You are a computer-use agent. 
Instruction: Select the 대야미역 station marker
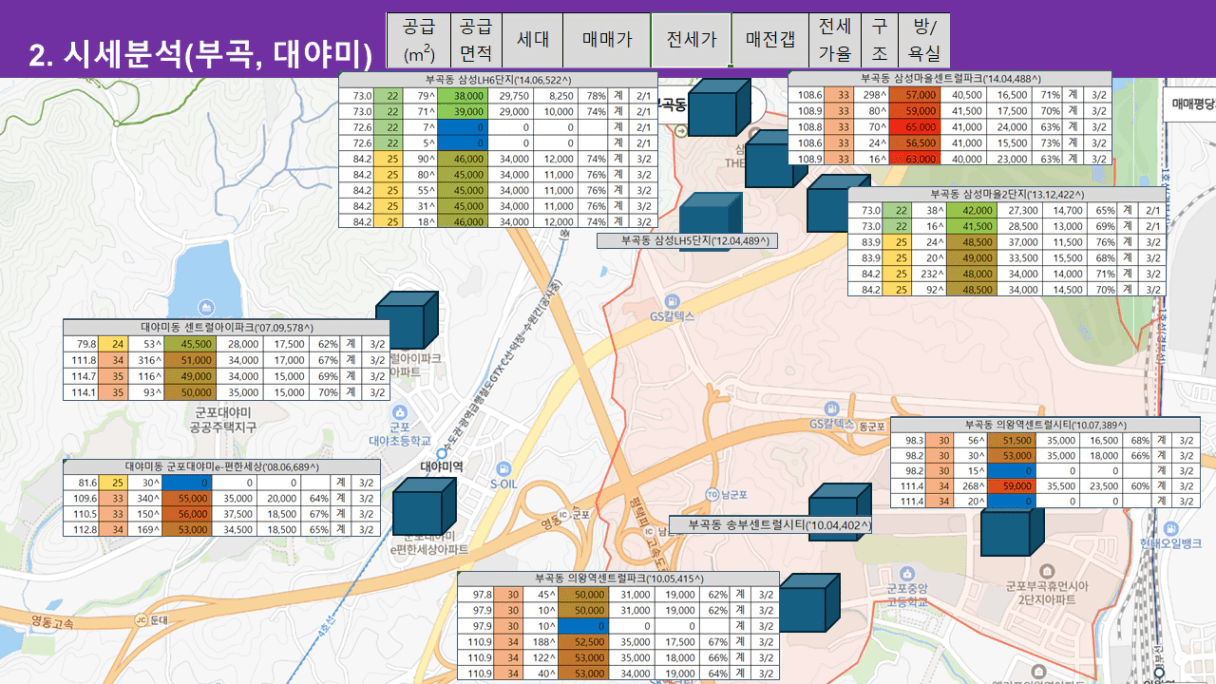click(x=440, y=453)
